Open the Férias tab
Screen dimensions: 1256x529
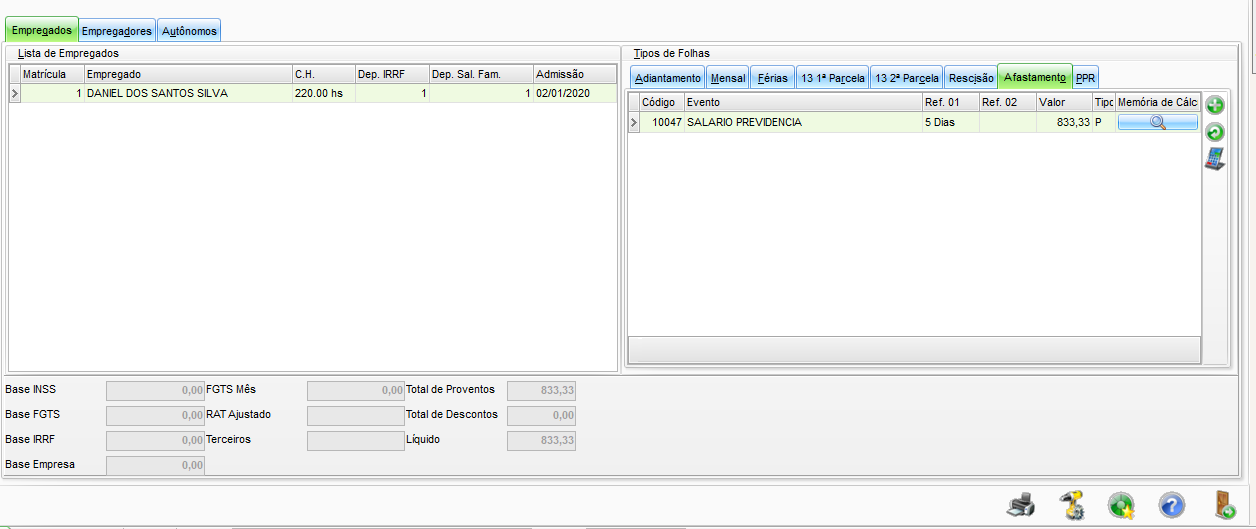(773, 78)
